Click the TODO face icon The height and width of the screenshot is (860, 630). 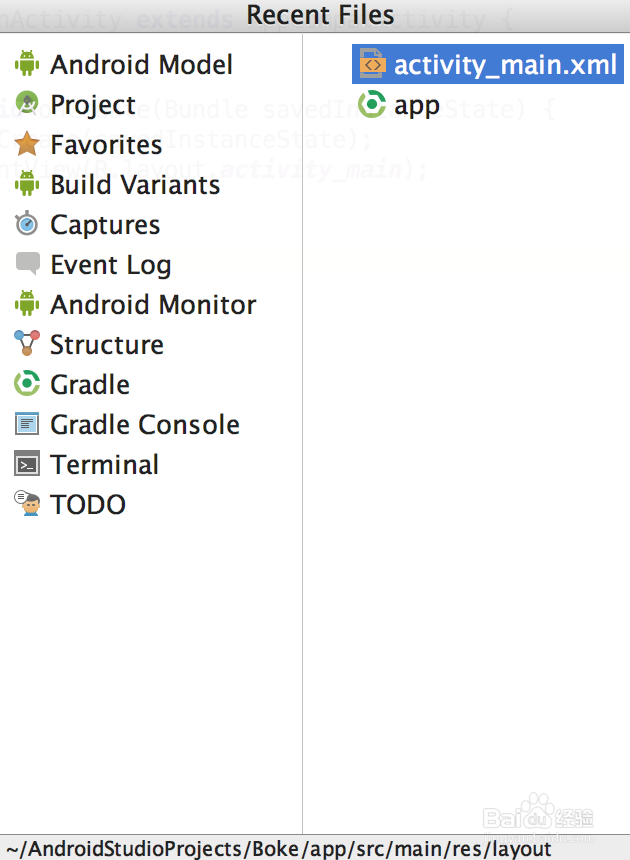(x=26, y=504)
